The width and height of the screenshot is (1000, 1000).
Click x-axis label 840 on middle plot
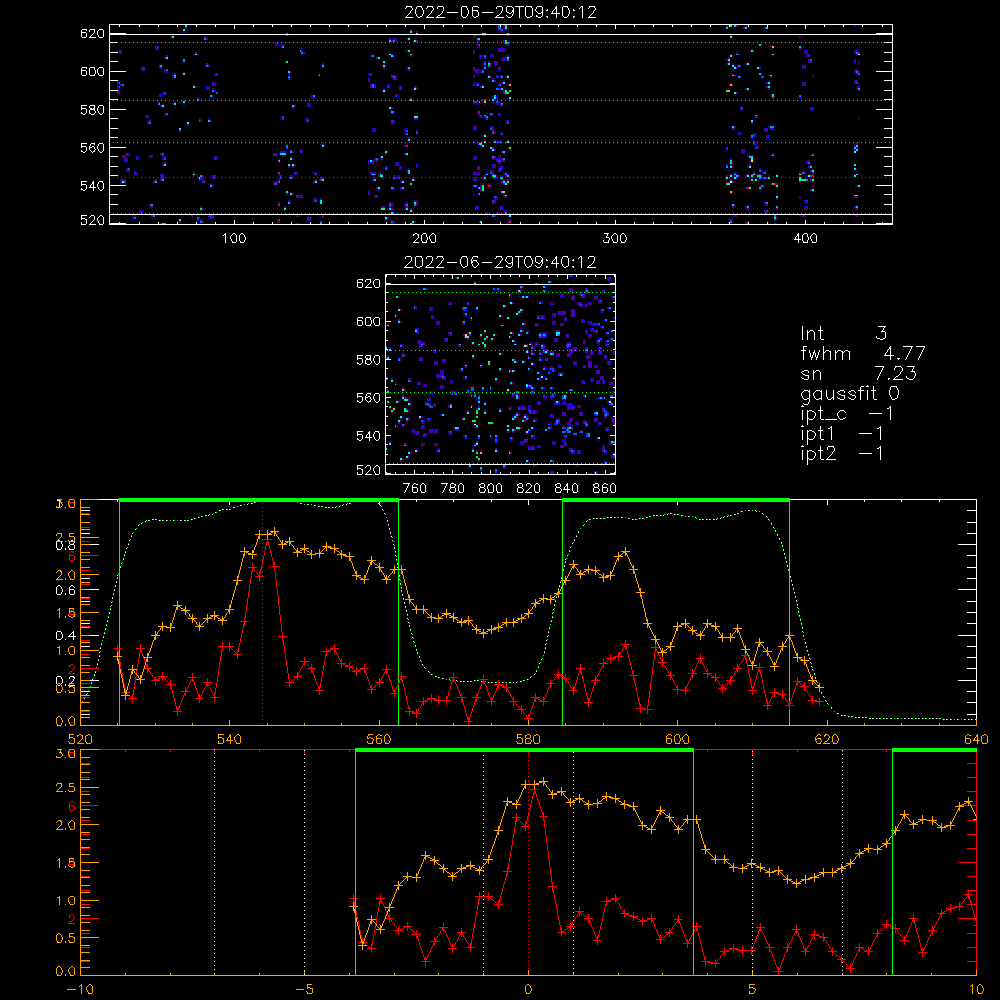pos(566,489)
